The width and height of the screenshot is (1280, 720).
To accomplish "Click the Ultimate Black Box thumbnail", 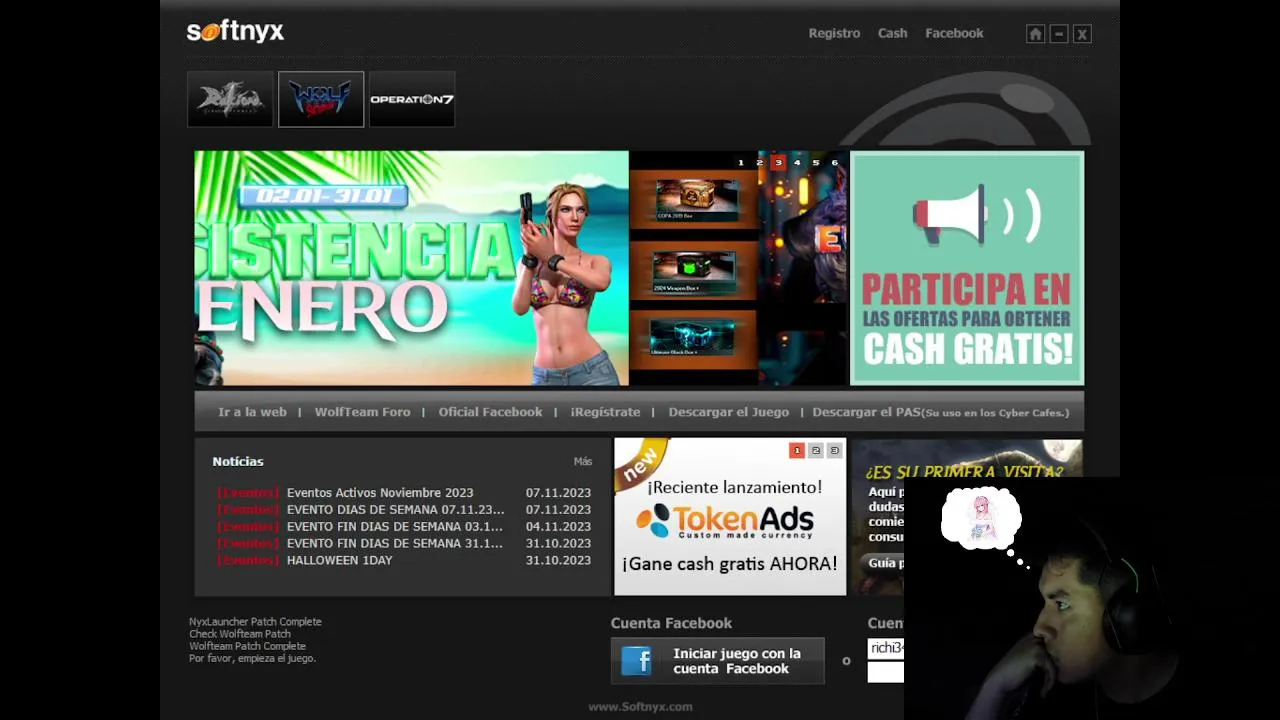I will click(x=694, y=340).
